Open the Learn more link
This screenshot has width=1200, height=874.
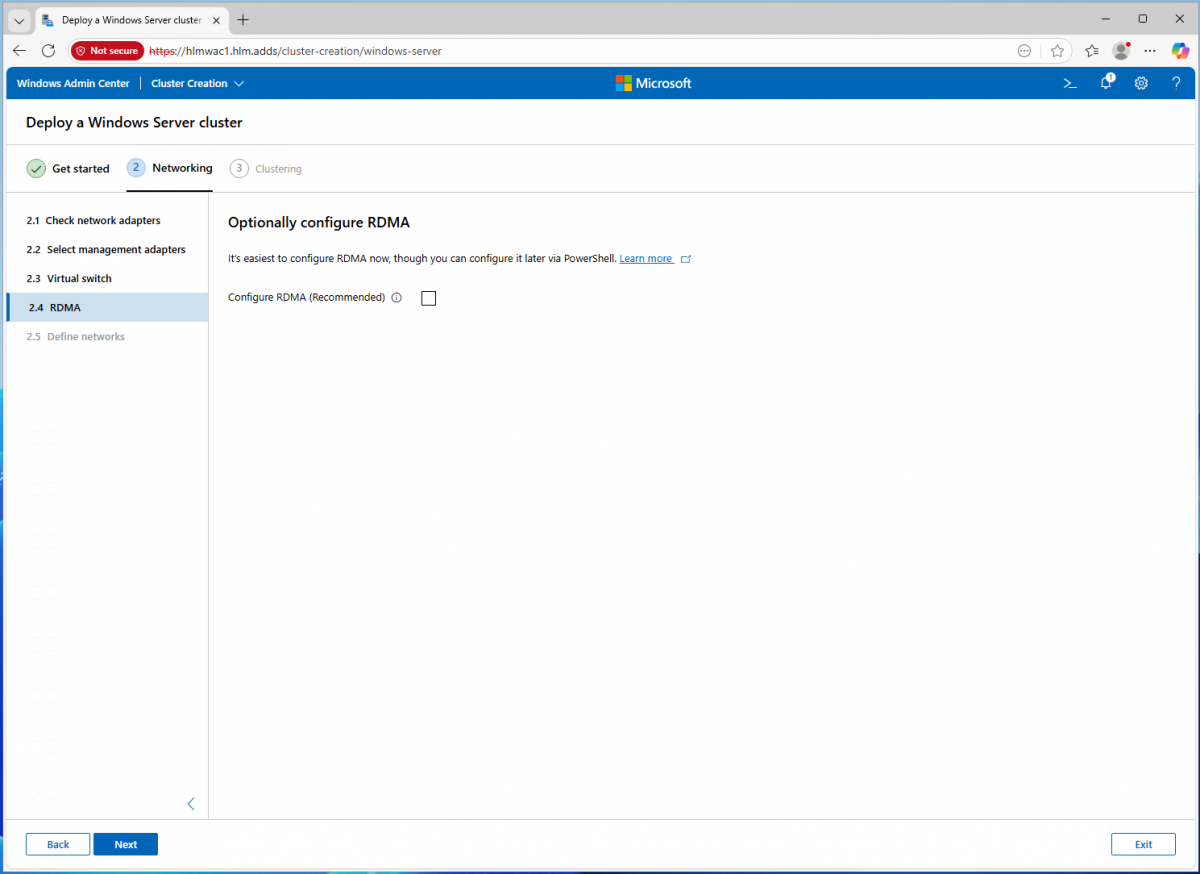coord(646,259)
